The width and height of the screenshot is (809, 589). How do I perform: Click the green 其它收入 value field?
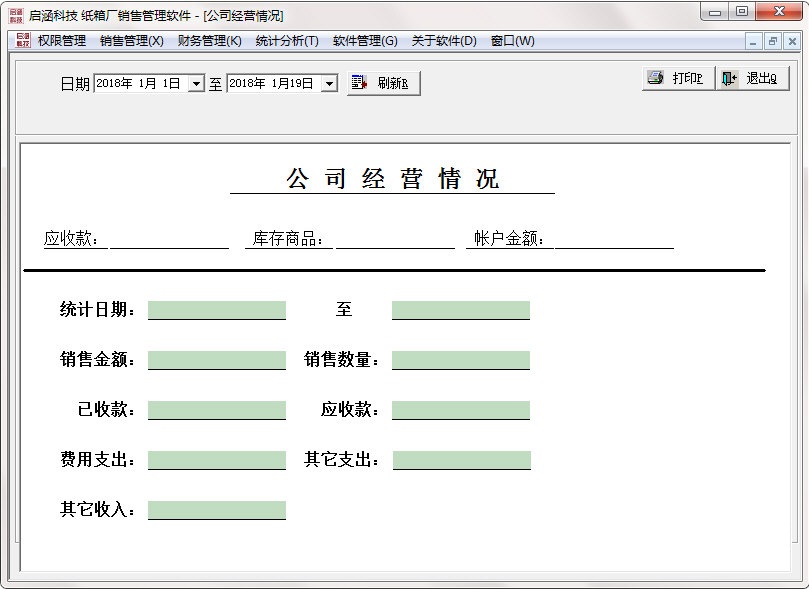coord(217,510)
